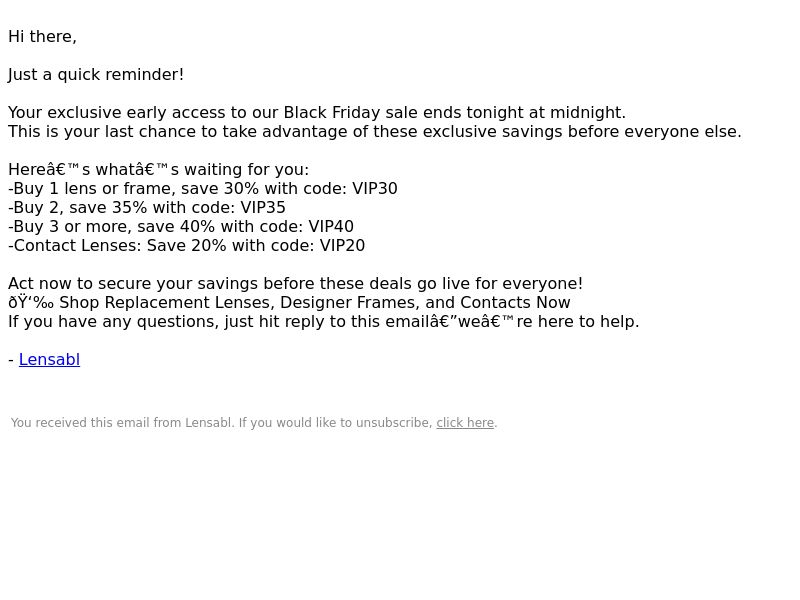Click the 'Buy 1 lens or frame' offer line
This screenshot has height=600, width=800.
click(203, 189)
